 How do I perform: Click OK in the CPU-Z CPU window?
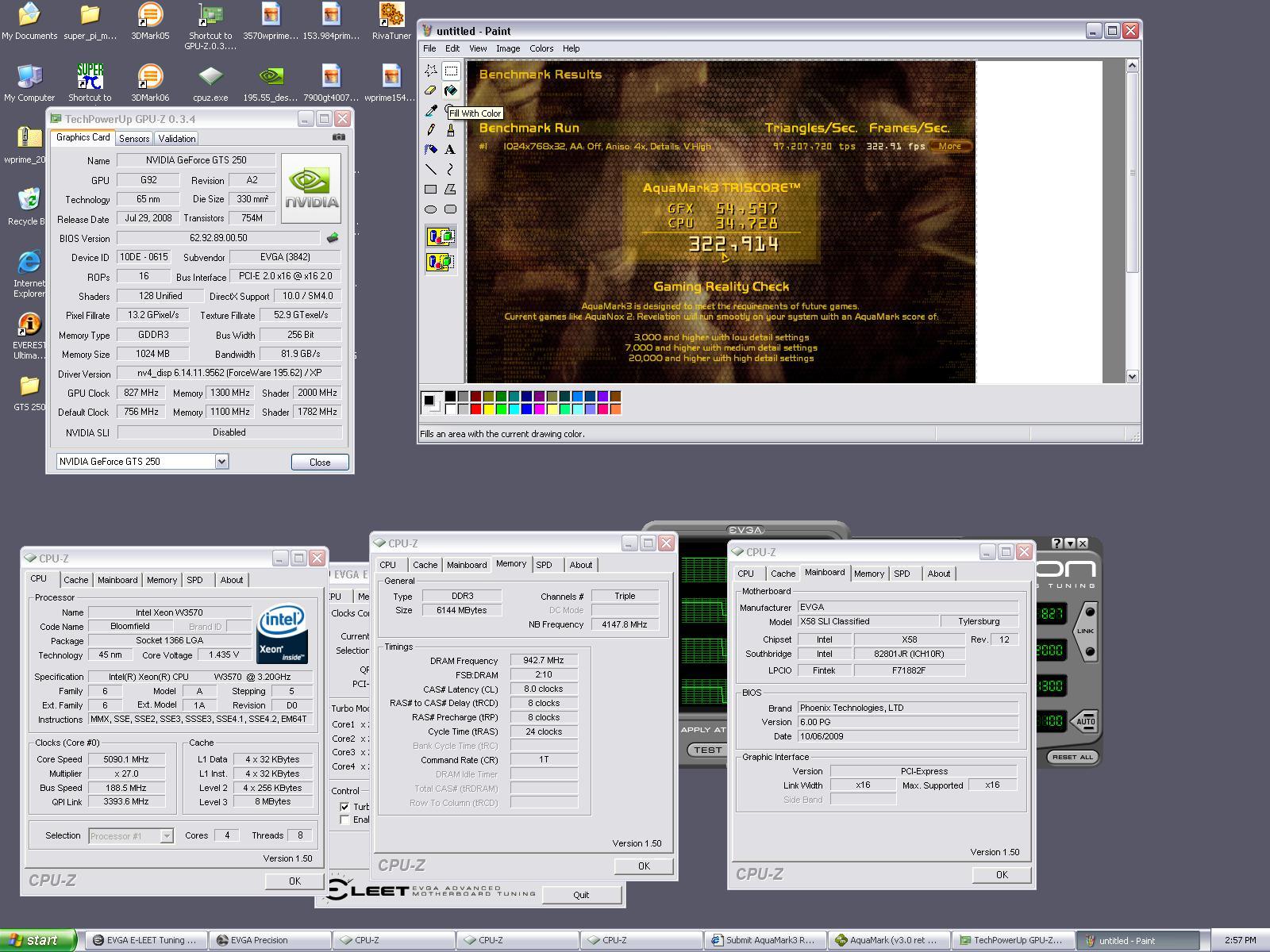[294, 881]
